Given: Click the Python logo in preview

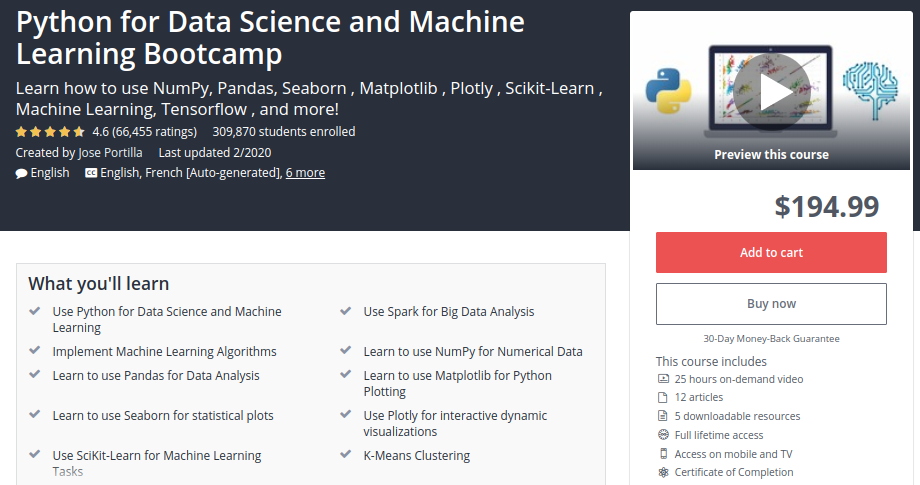Looking at the screenshot, I should pos(668,91).
